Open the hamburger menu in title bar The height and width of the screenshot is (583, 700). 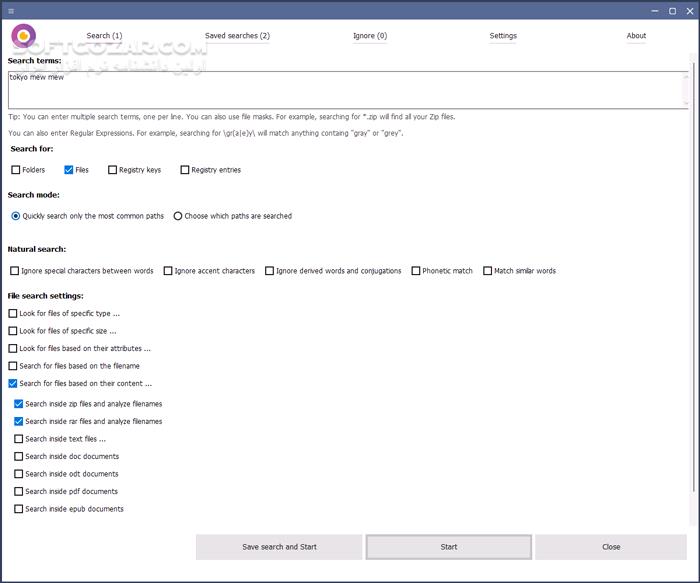pyautogui.click(x=11, y=11)
